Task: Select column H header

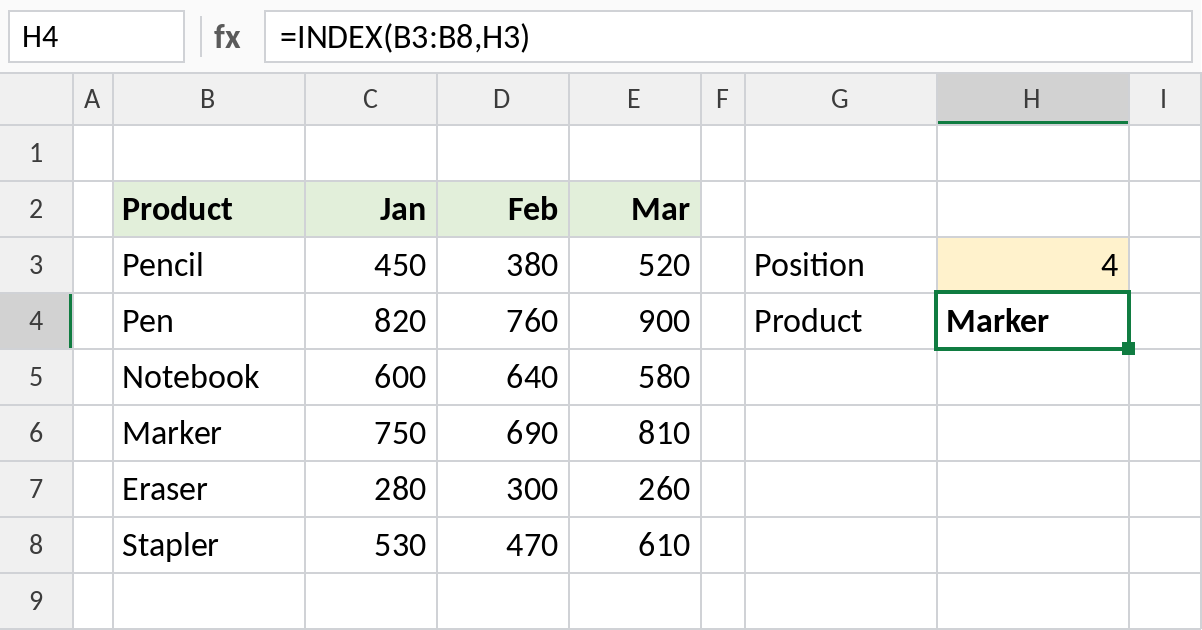Action: (x=1033, y=98)
